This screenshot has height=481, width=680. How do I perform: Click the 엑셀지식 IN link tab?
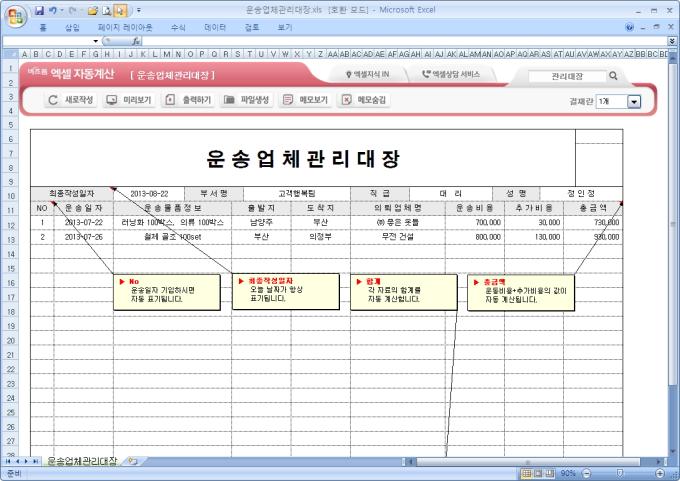[x=368, y=75]
